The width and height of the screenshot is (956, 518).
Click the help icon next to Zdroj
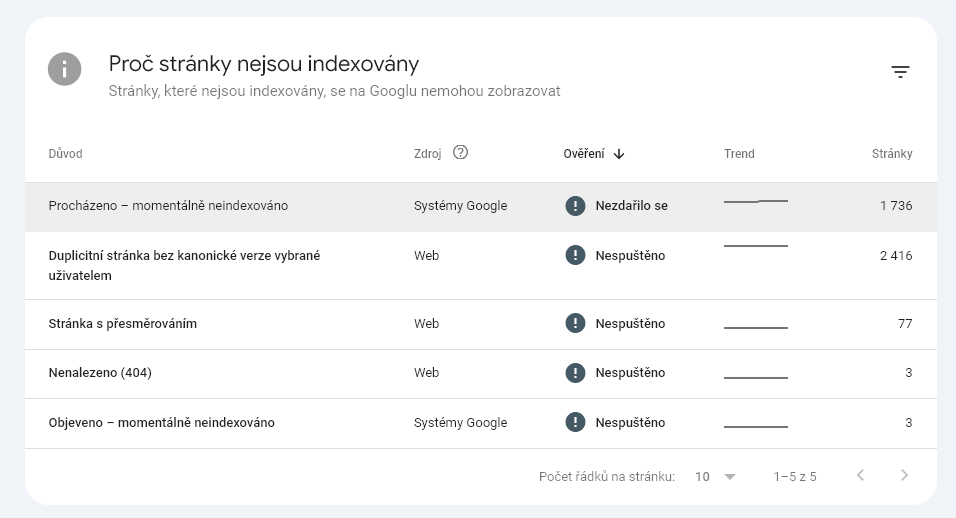tap(460, 153)
